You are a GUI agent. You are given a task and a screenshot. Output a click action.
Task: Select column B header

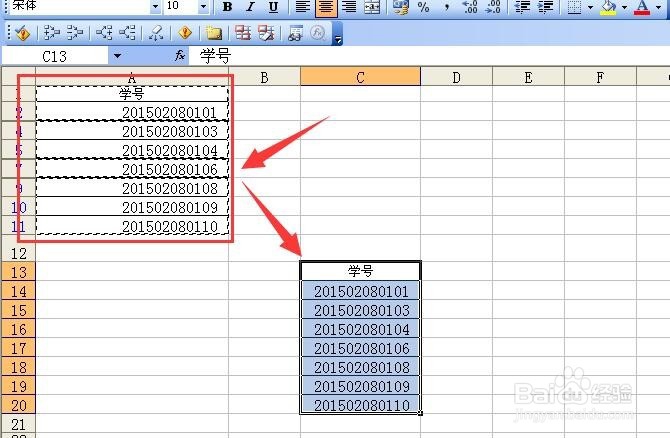click(264, 77)
